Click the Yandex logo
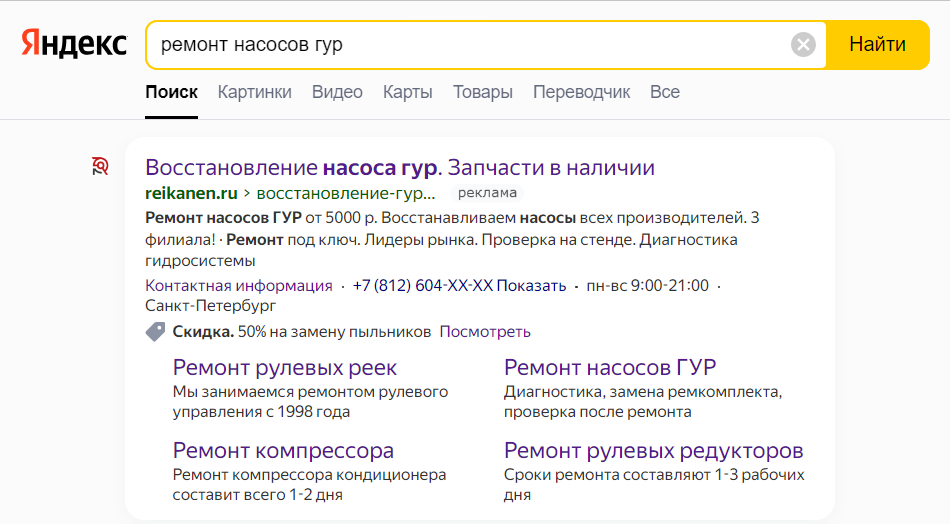The image size is (950, 524). [74, 44]
